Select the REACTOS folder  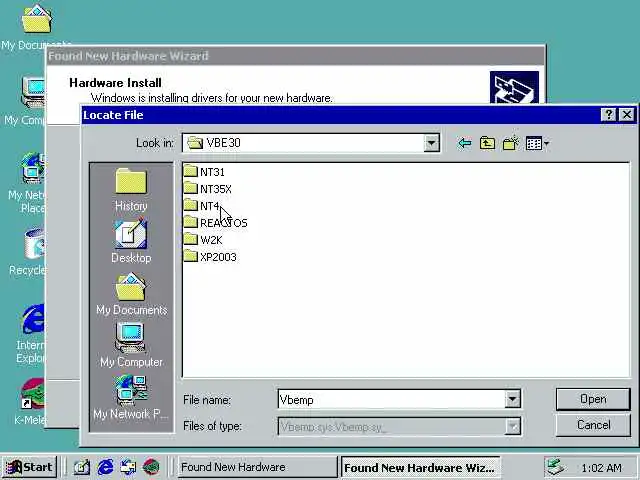click(x=216, y=222)
